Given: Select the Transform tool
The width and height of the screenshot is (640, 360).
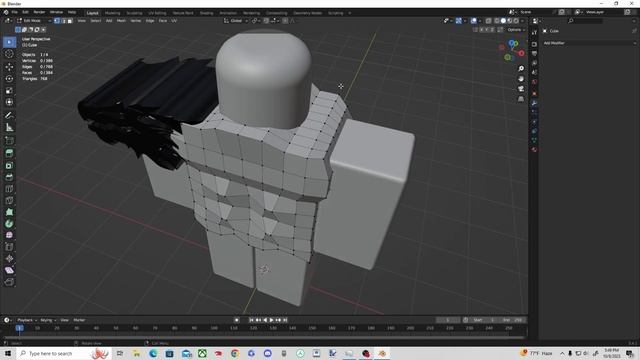Looking at the screenshot, I should (9, 102).
